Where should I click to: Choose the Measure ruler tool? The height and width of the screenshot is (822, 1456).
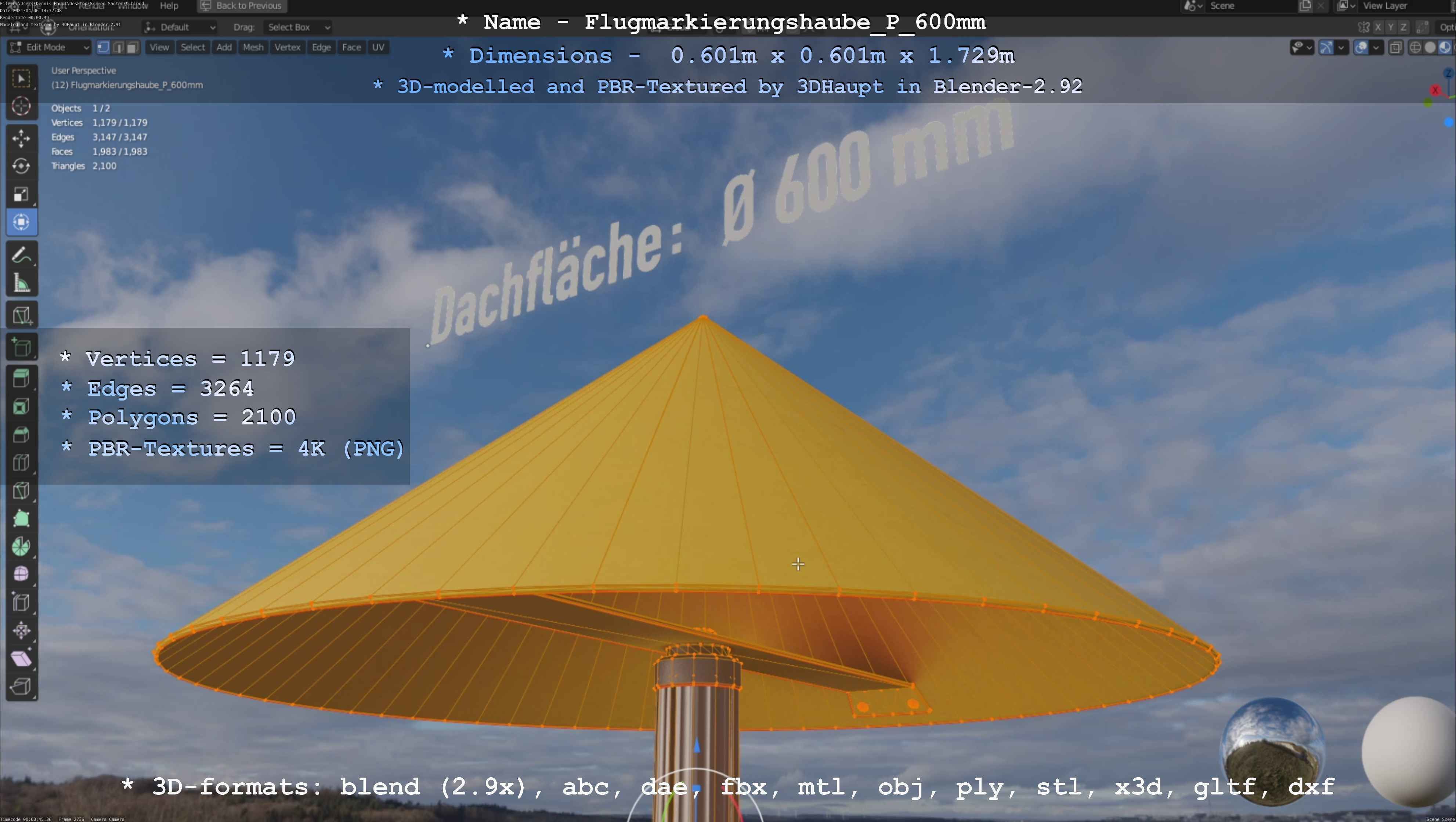[21, 283]
